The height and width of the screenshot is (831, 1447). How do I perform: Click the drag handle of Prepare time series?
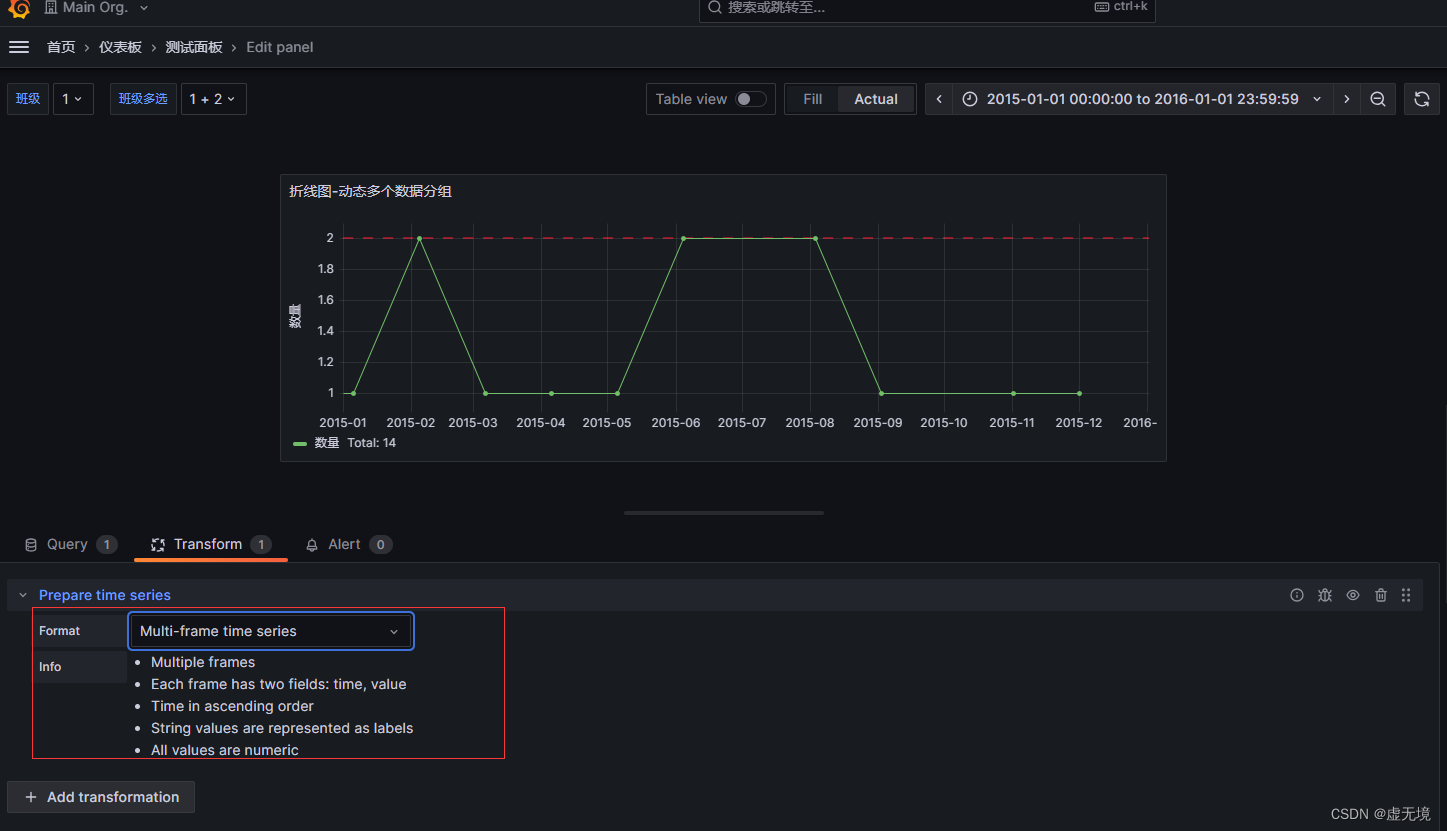point(1406,595)
